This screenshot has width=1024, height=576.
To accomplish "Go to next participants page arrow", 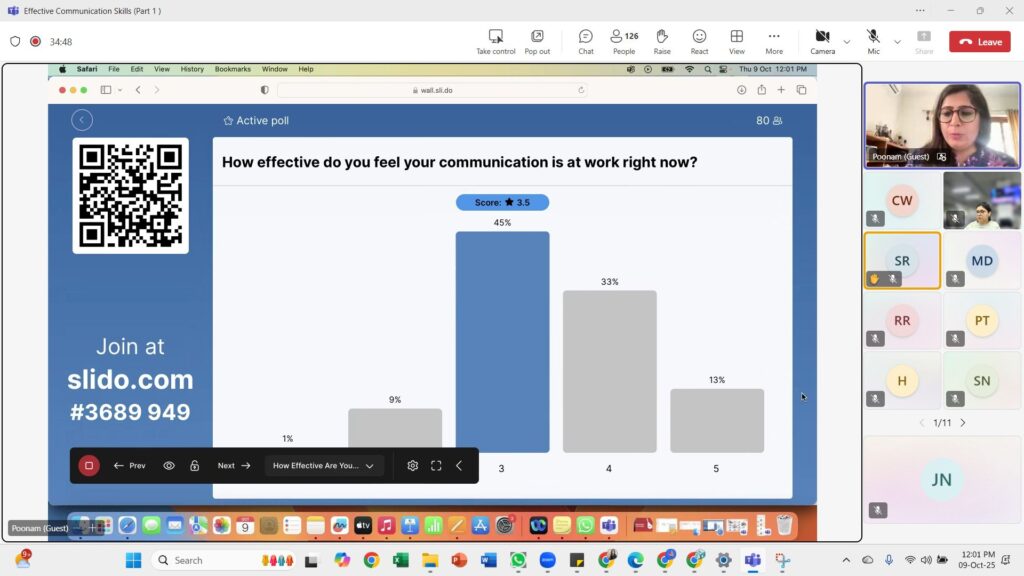I will (x=963, y=423).
